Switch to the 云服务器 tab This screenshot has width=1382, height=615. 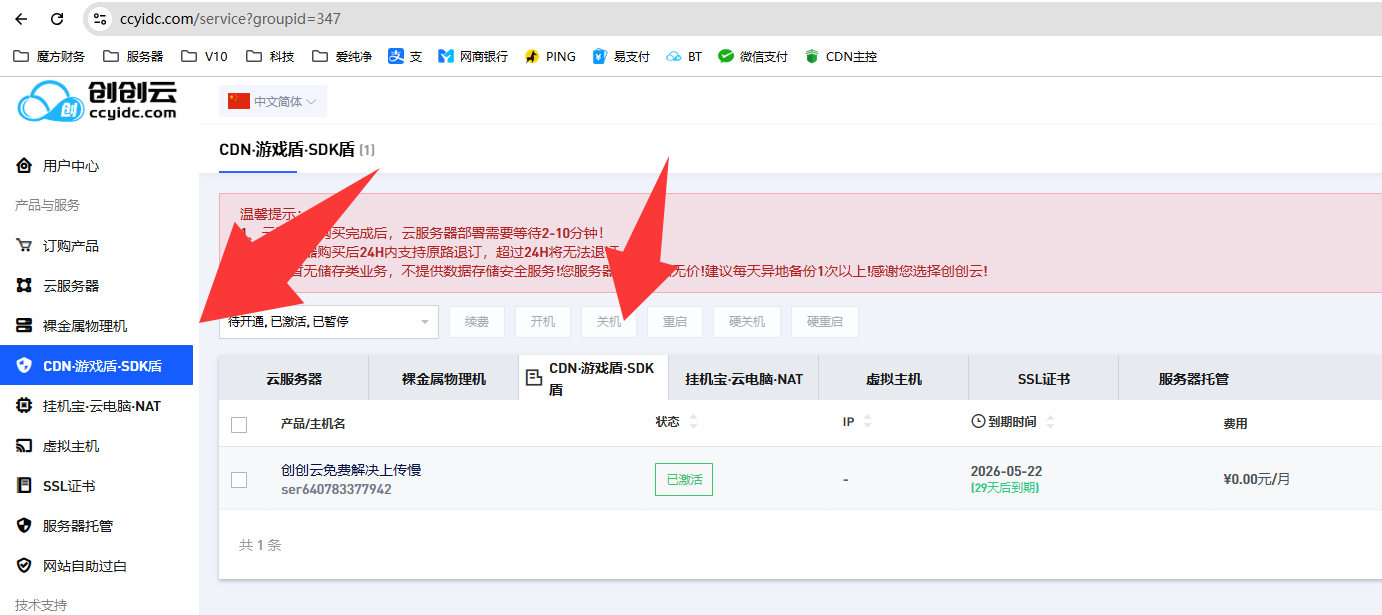[294, 379]
